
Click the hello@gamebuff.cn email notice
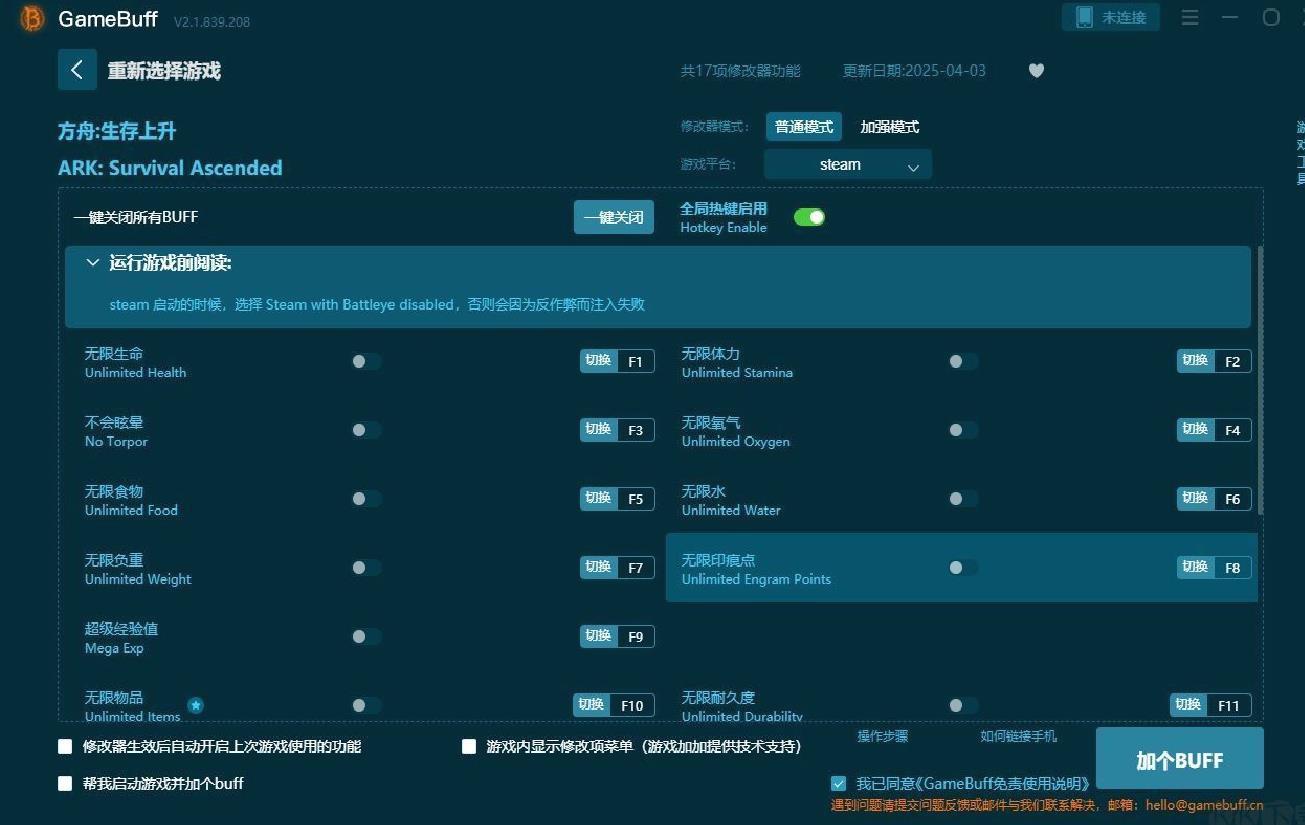click(x=1047, y=805)
